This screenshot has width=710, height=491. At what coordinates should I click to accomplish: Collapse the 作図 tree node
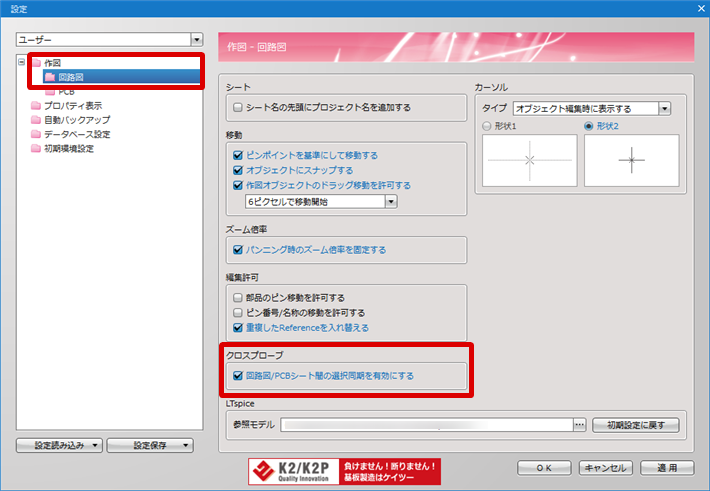(23, 63)
